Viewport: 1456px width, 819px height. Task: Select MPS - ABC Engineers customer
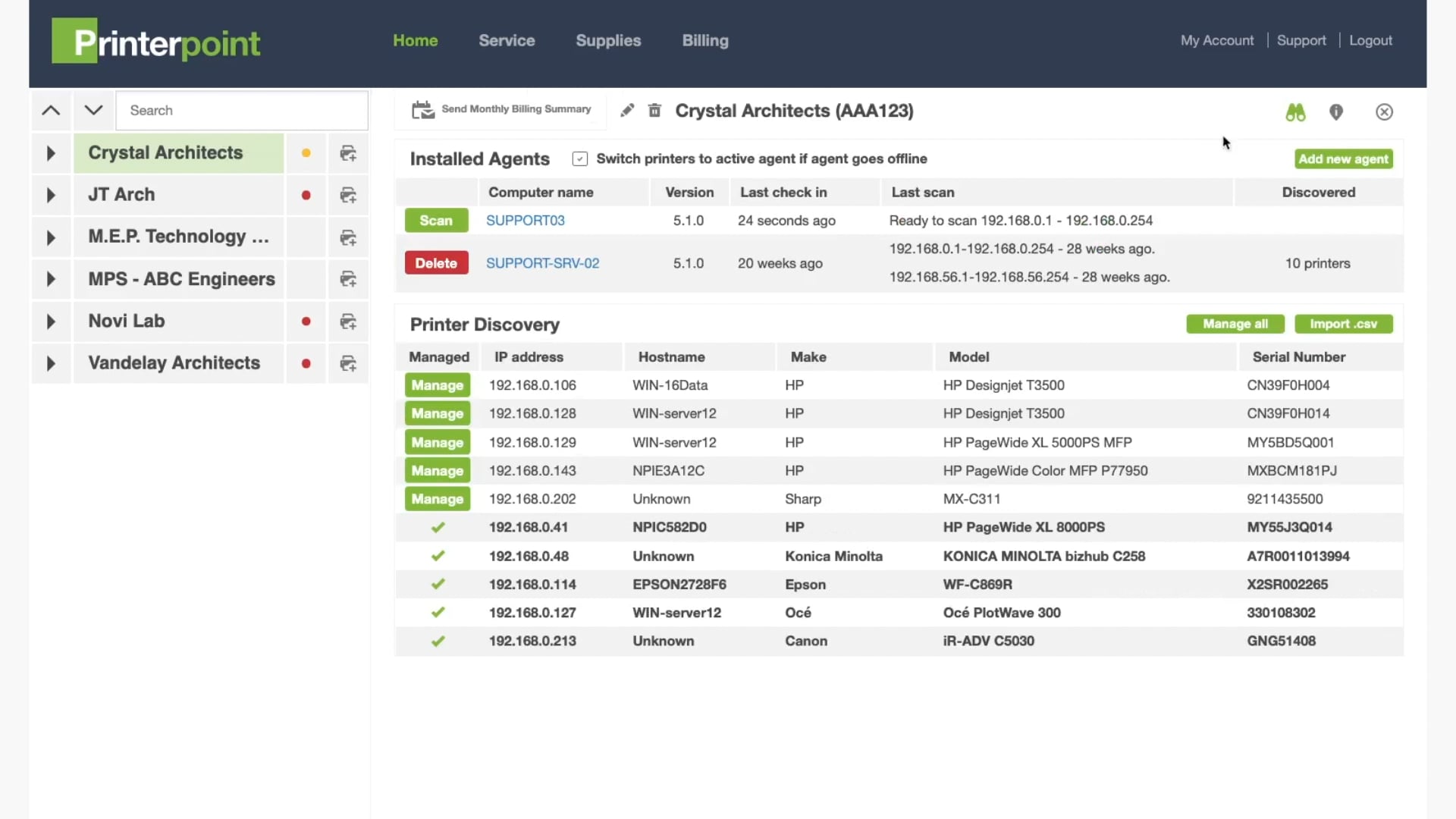pyautogui.click(x=179, y=279)
